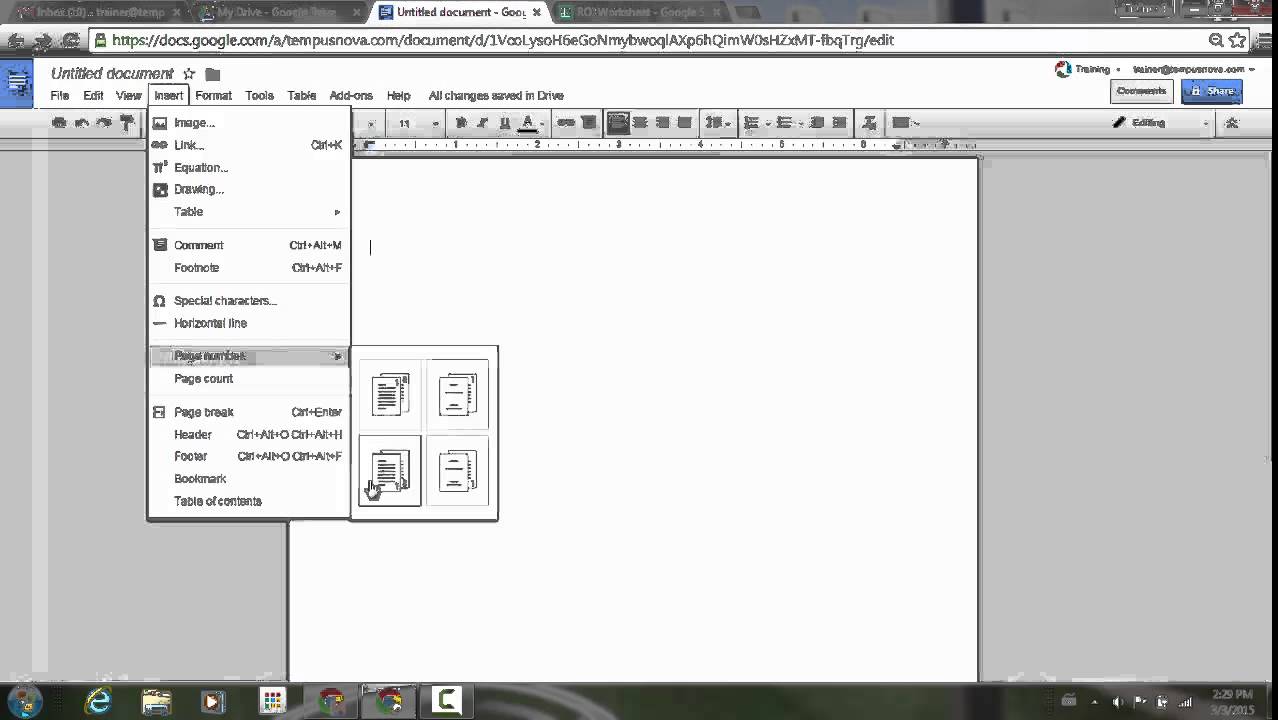Viewport: 1278px width, 720px height.
Task: Click the clear formatting icon
Action: coord(869,123)
